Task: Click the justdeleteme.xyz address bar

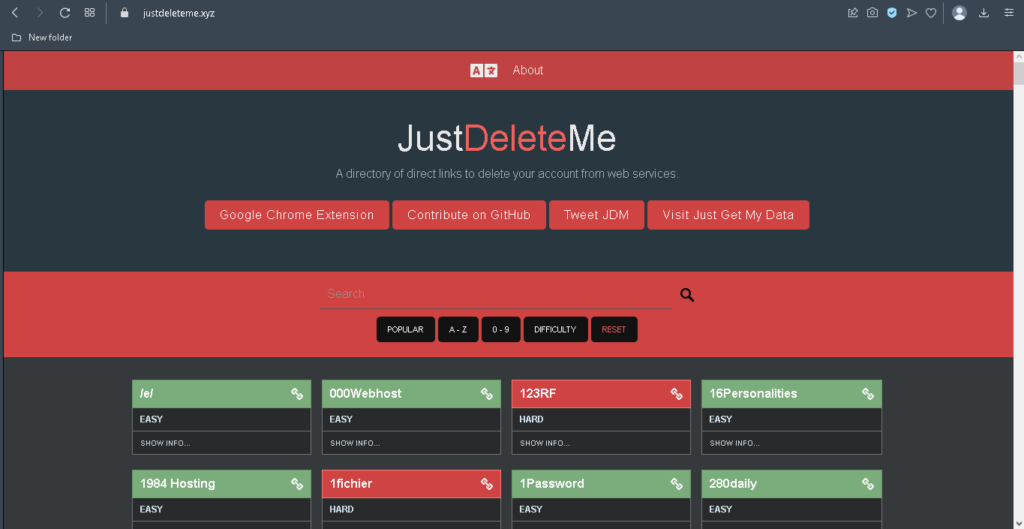Action: [x=179, y=13]
